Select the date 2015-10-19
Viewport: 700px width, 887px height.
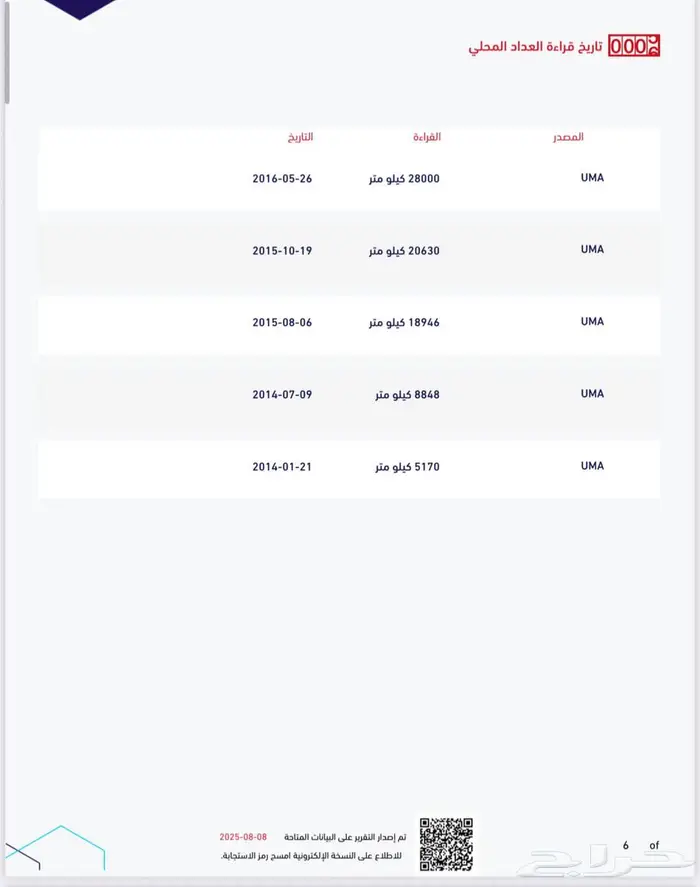(282, 250)
